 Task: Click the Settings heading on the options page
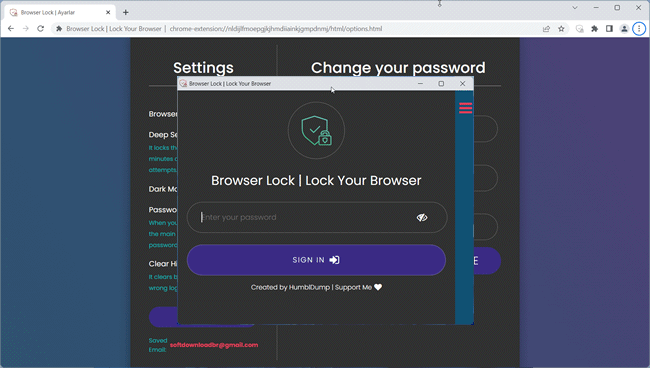pyautogui.click(x=203, y=68)
